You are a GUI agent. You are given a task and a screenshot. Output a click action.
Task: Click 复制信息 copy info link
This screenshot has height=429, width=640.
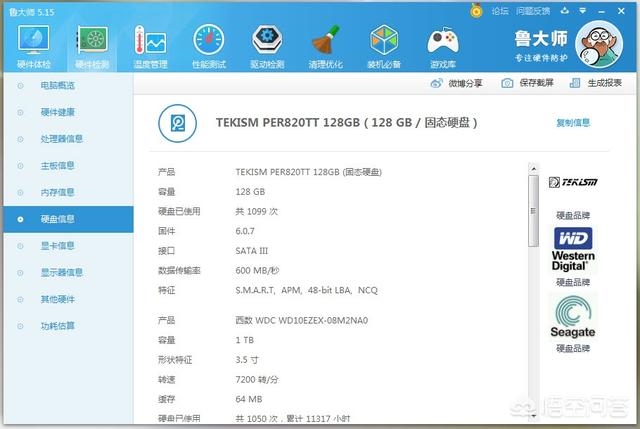click(573, 123)
